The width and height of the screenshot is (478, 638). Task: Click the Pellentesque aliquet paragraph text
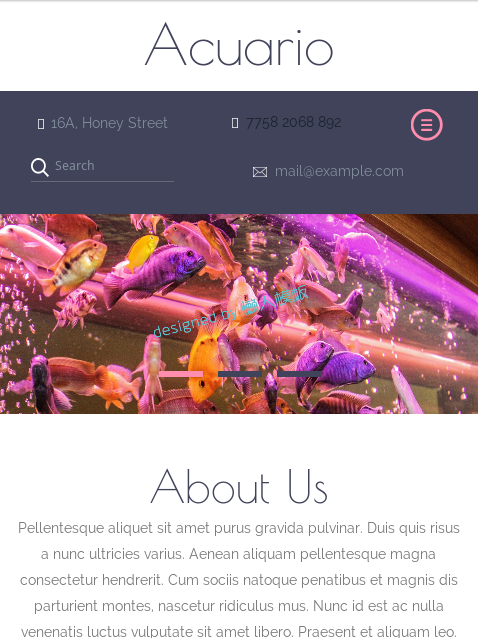tap(239, 580)
